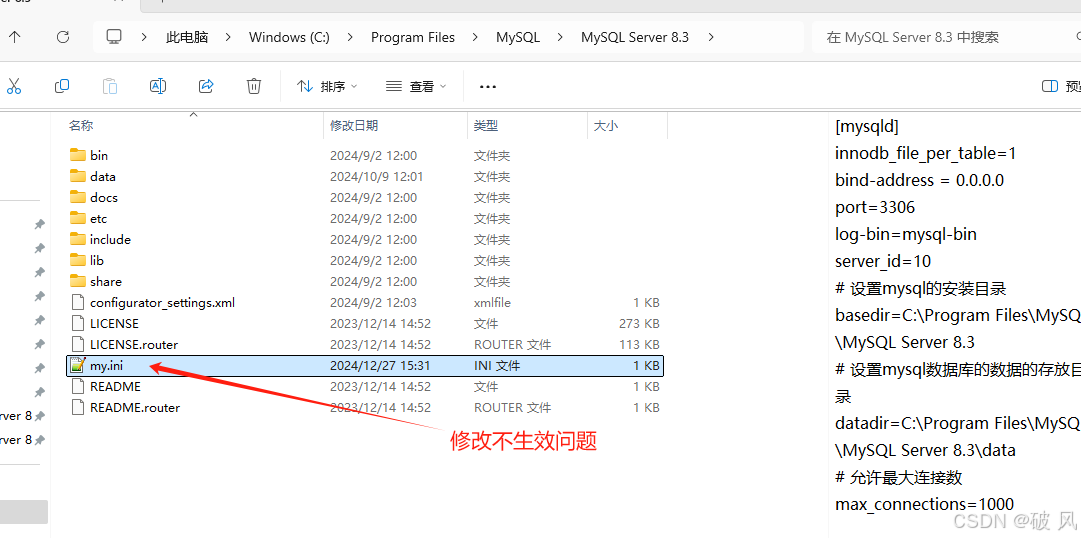
Task: Click the Preview pane icon
Action: (x=1050, y=86)
